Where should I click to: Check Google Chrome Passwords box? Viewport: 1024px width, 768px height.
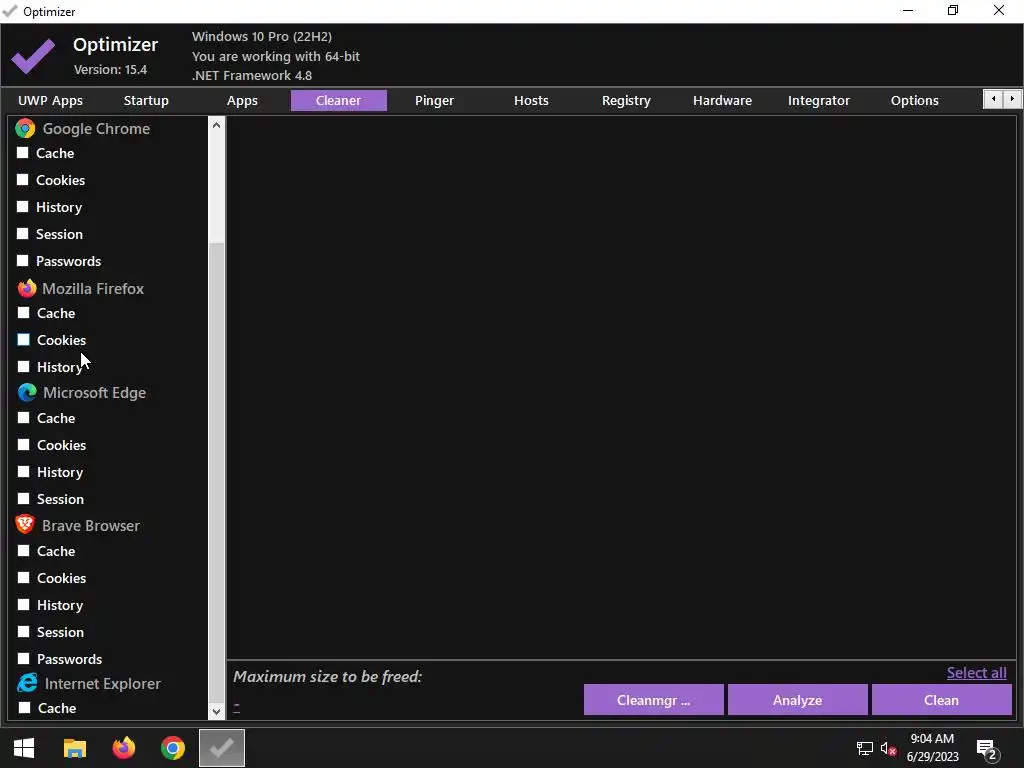click(x=23, y=260)
